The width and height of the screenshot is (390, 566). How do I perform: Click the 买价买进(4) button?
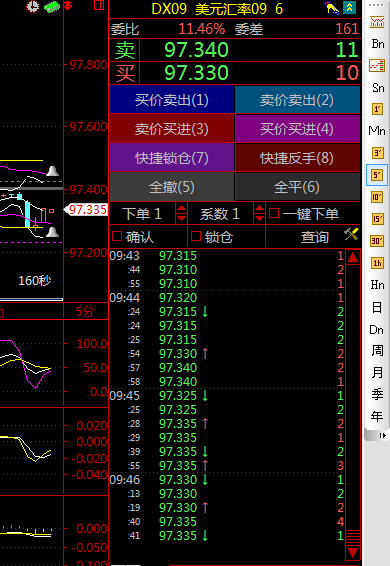[x=298, y=129]
